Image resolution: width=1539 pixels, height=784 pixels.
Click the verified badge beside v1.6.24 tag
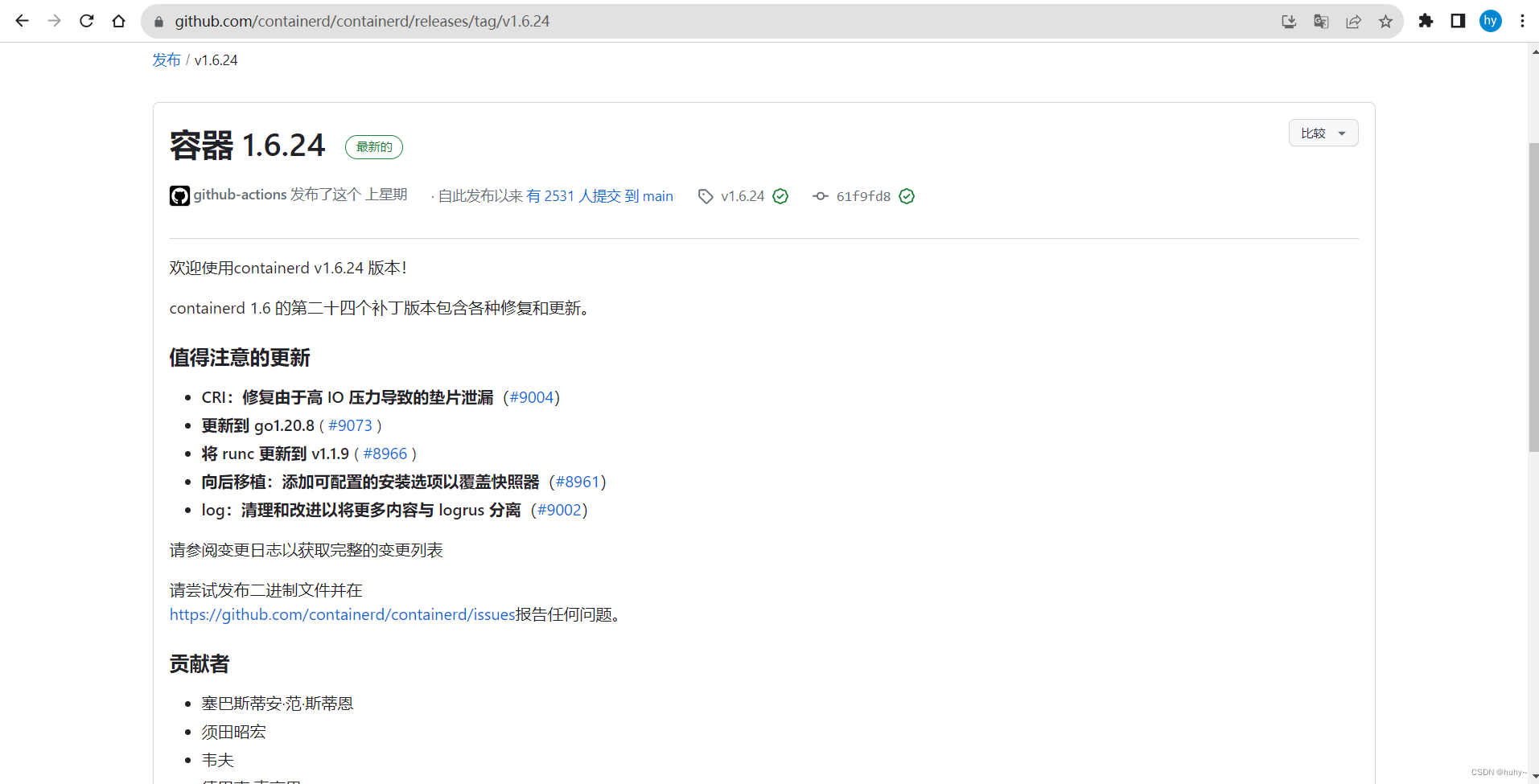coord(780,195)
